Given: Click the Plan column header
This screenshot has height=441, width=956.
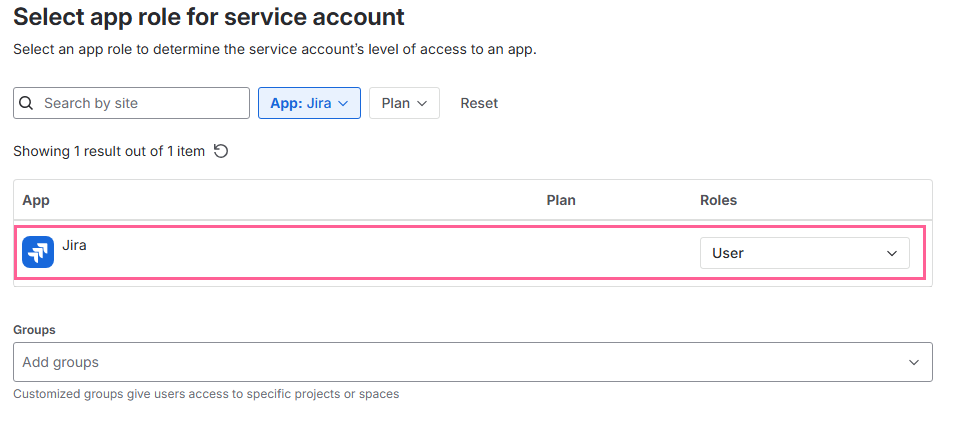Looking at the screenshot, I should point(561,200).
